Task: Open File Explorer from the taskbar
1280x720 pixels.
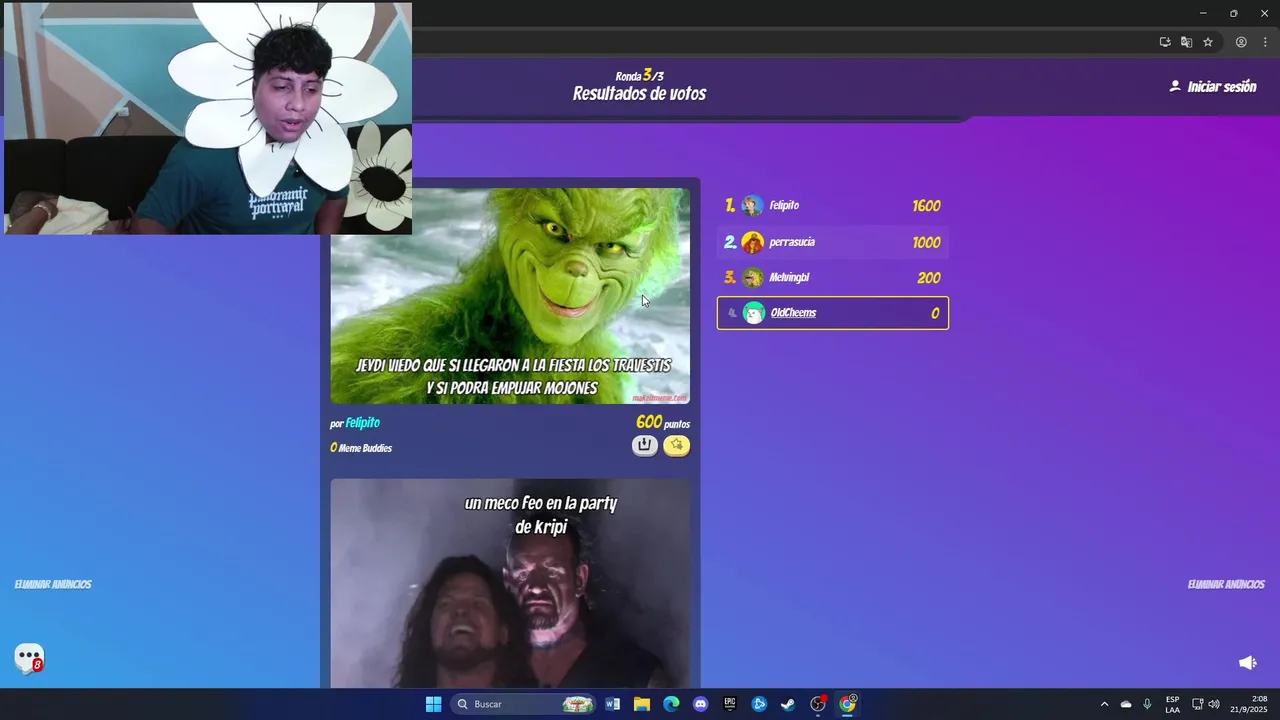Action: point(642,704)
